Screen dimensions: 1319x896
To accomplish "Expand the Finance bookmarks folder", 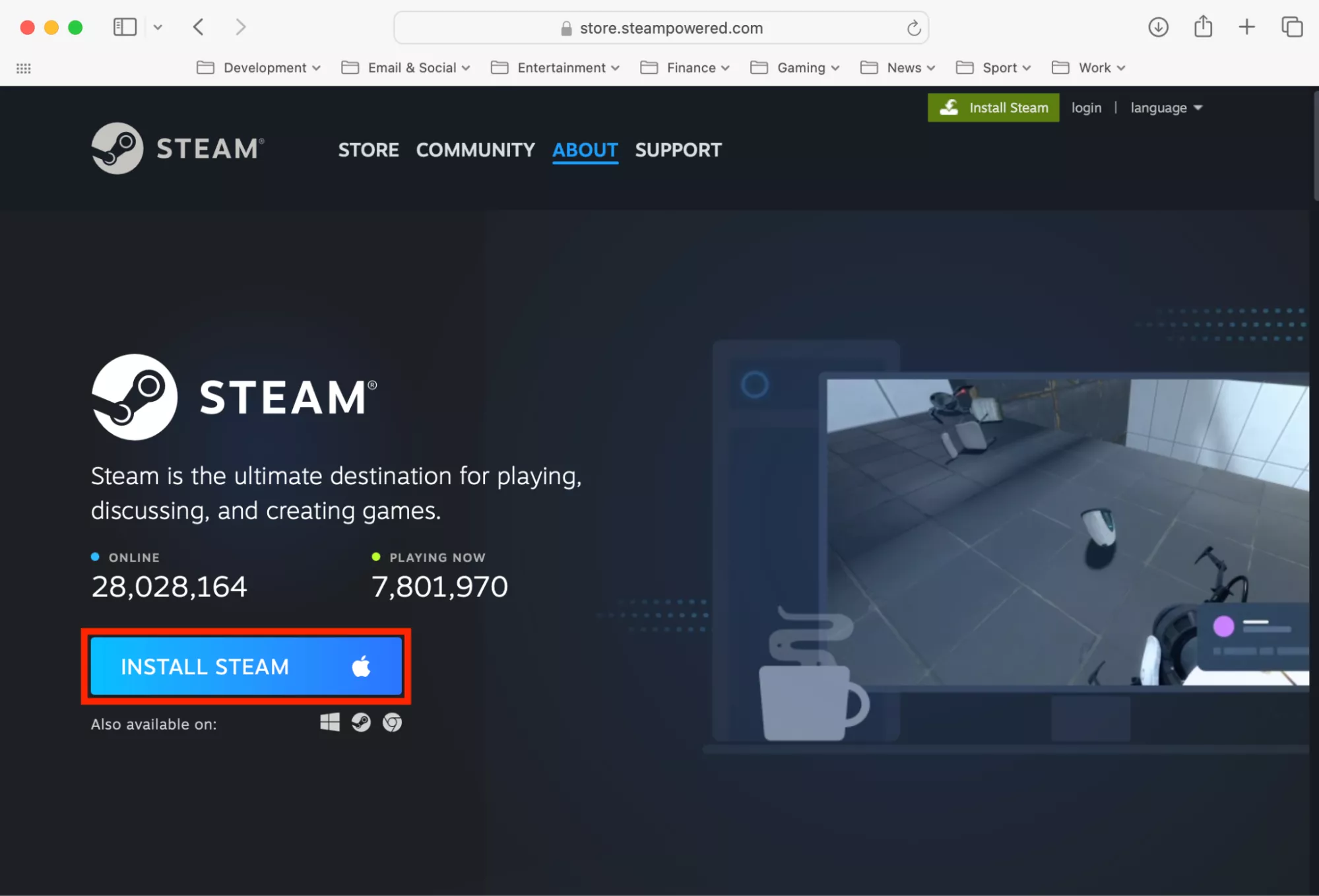I will 685,67.
